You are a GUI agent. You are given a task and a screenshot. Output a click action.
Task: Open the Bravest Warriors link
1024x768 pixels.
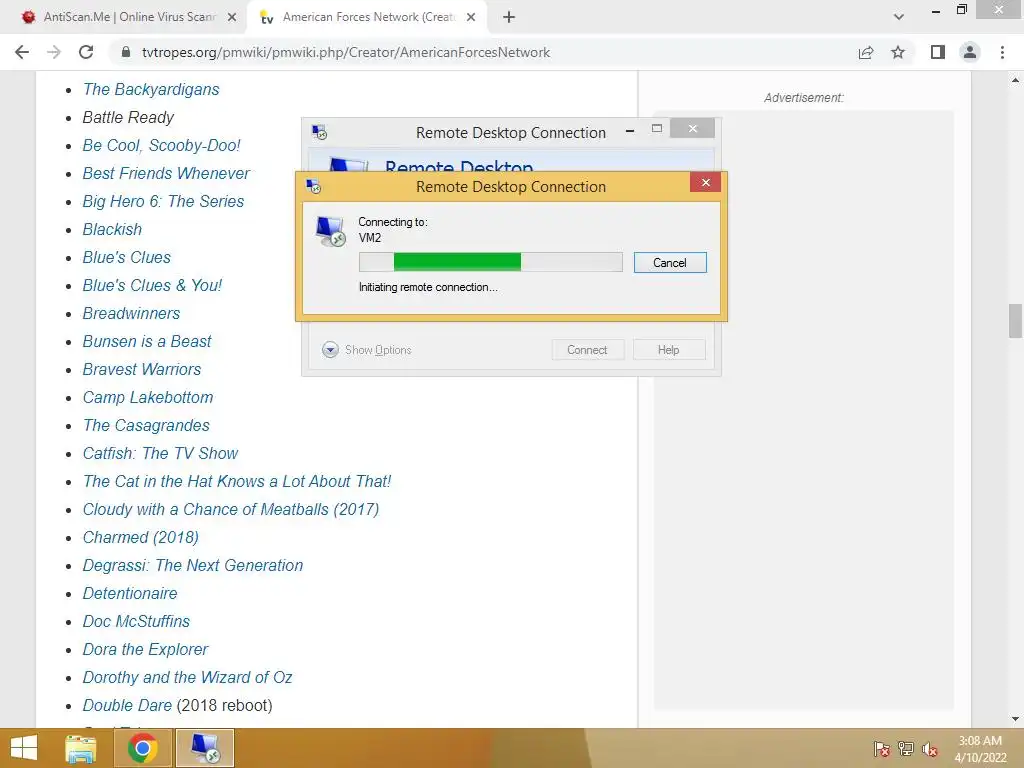(142, 370)
